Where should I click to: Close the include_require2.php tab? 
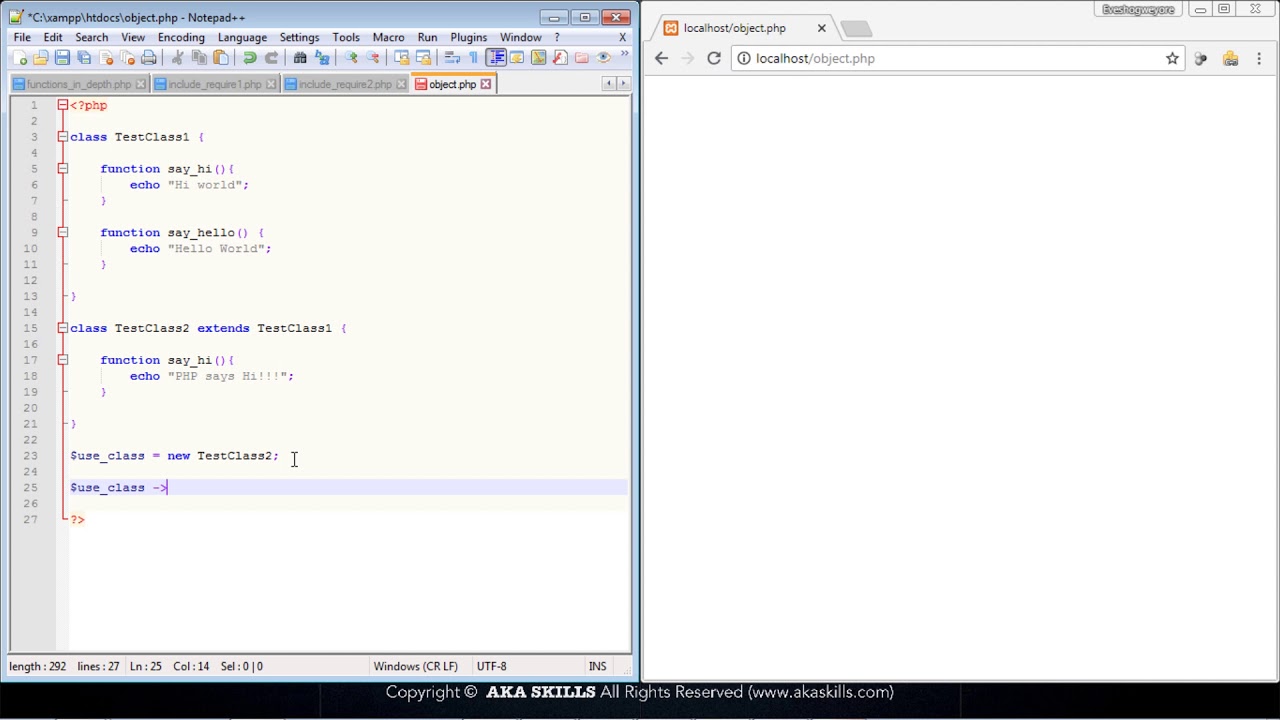click(401, 84)
